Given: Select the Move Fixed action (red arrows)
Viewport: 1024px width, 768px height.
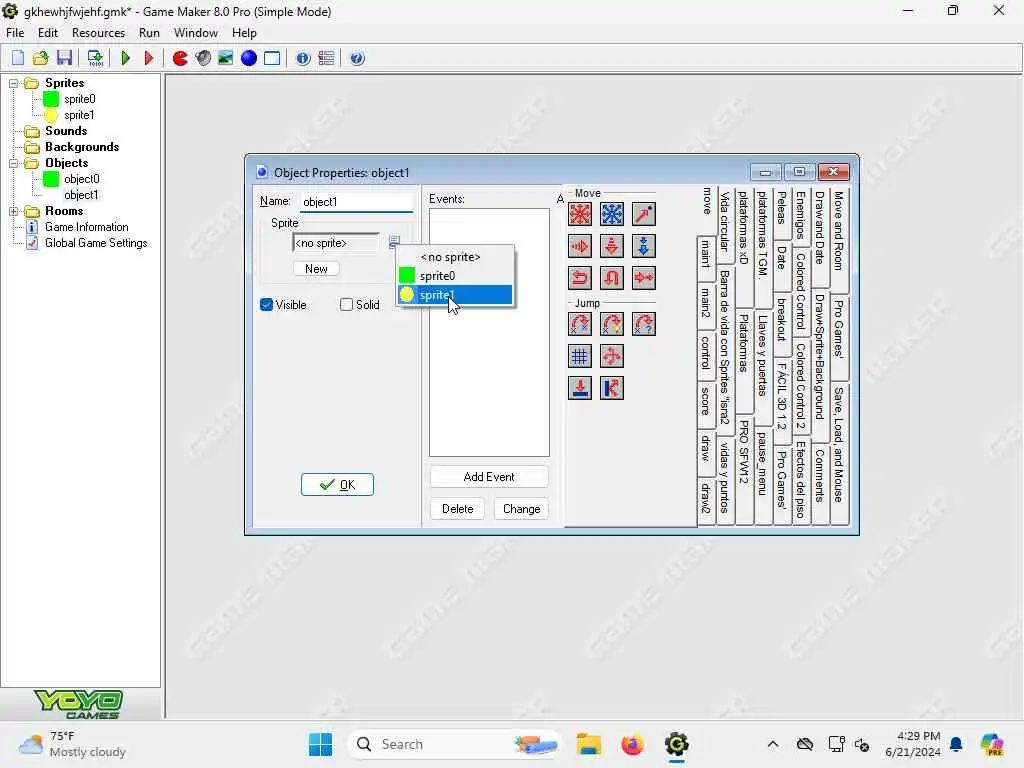Looking at the screenshot, I should click(x=580, y=214).
